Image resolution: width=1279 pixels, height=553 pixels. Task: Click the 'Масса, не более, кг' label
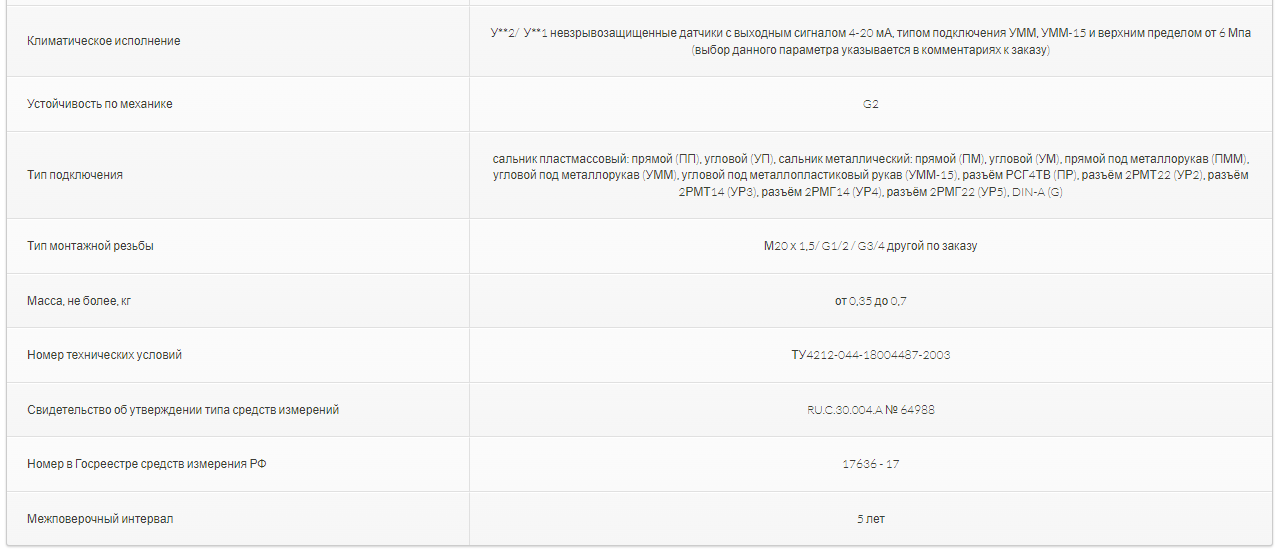coord(80,301)
